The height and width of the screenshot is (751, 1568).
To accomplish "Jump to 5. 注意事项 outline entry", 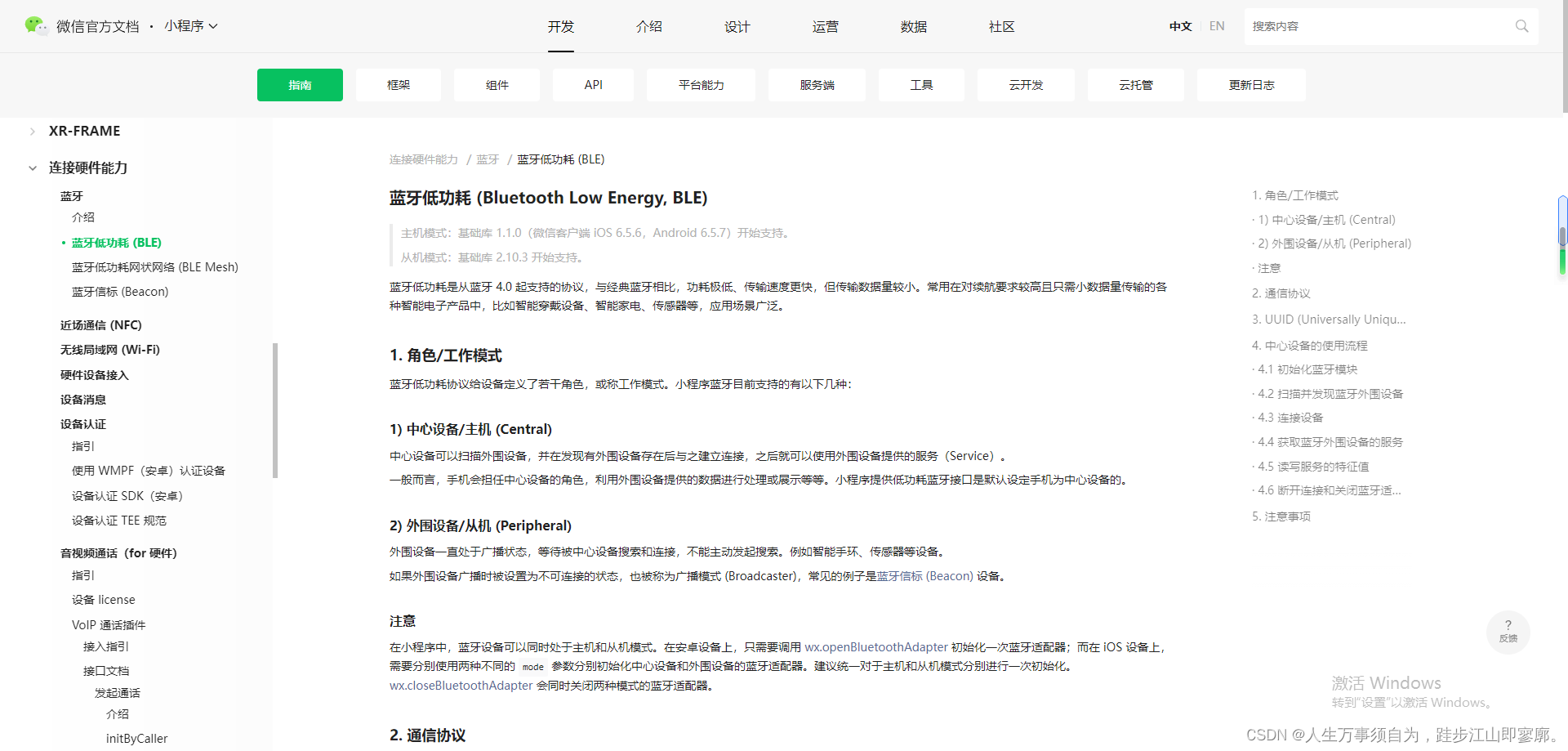I will [1281, 516].
